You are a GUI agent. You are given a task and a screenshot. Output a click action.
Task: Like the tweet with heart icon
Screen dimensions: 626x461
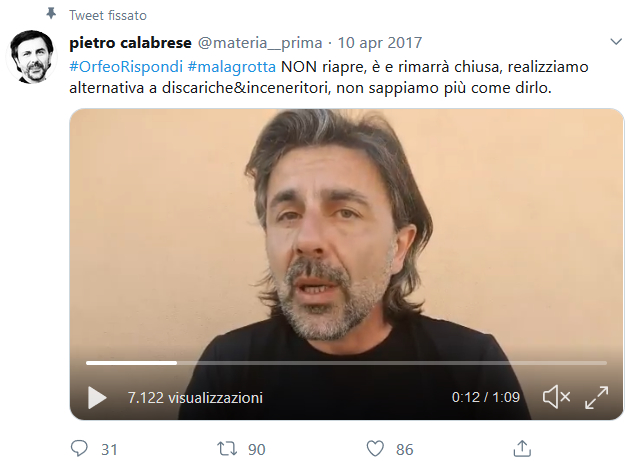(375, 449)
